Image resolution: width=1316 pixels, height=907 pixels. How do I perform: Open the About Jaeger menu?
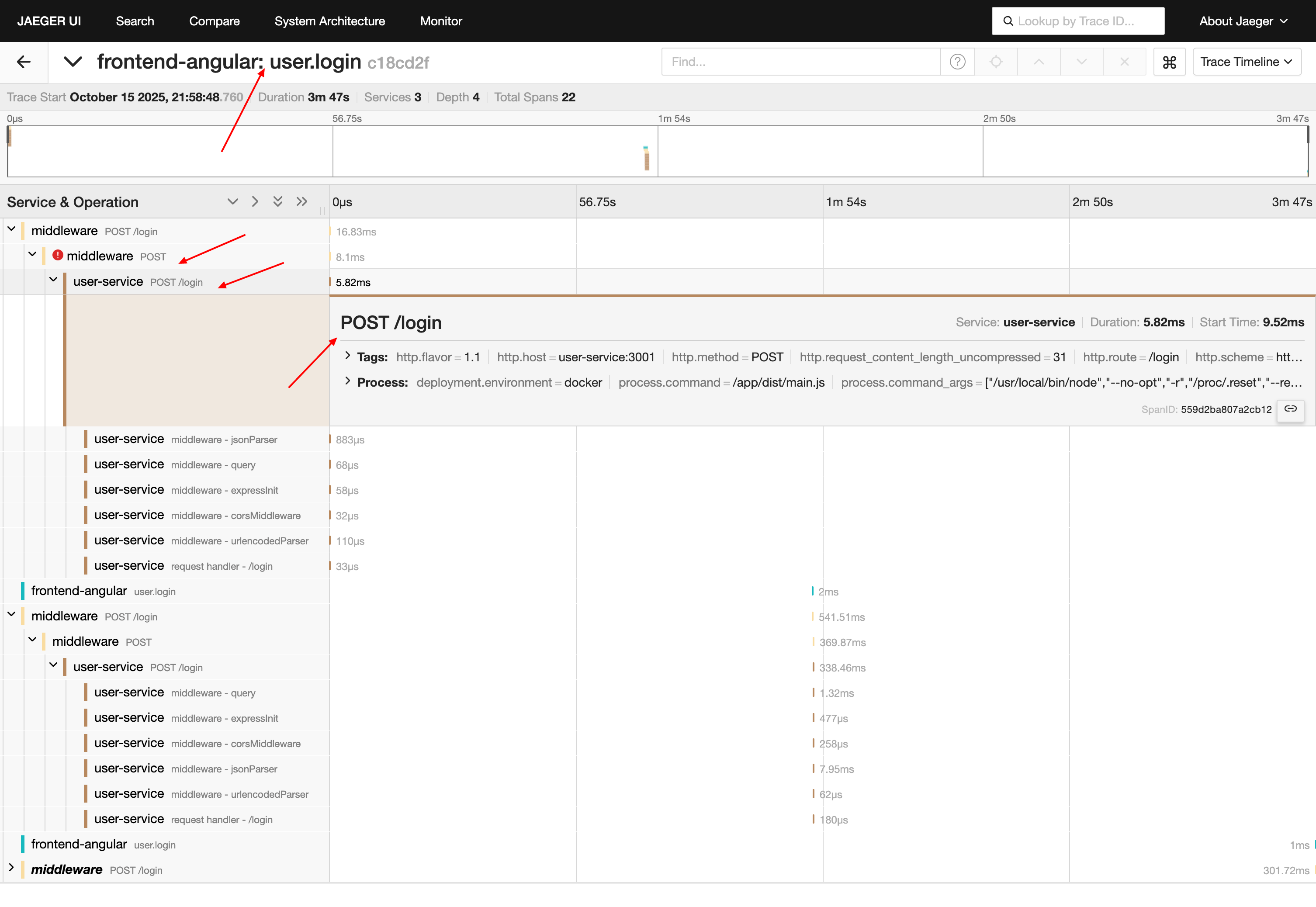point(1243,21)
